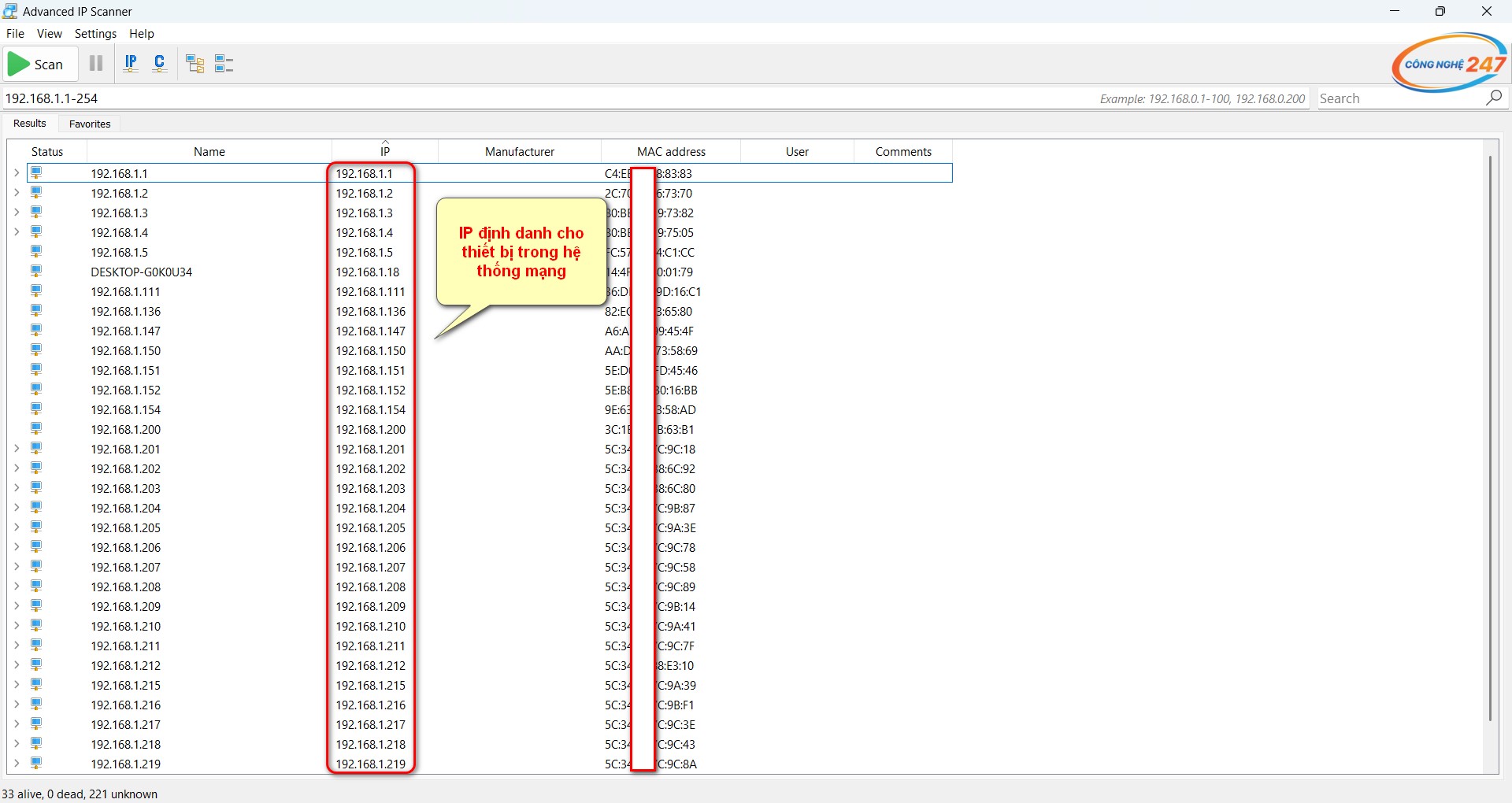This screenshot has height=803, width=1512.
Task: Click the results vertical scrollbar
Action: [1490, 437]
